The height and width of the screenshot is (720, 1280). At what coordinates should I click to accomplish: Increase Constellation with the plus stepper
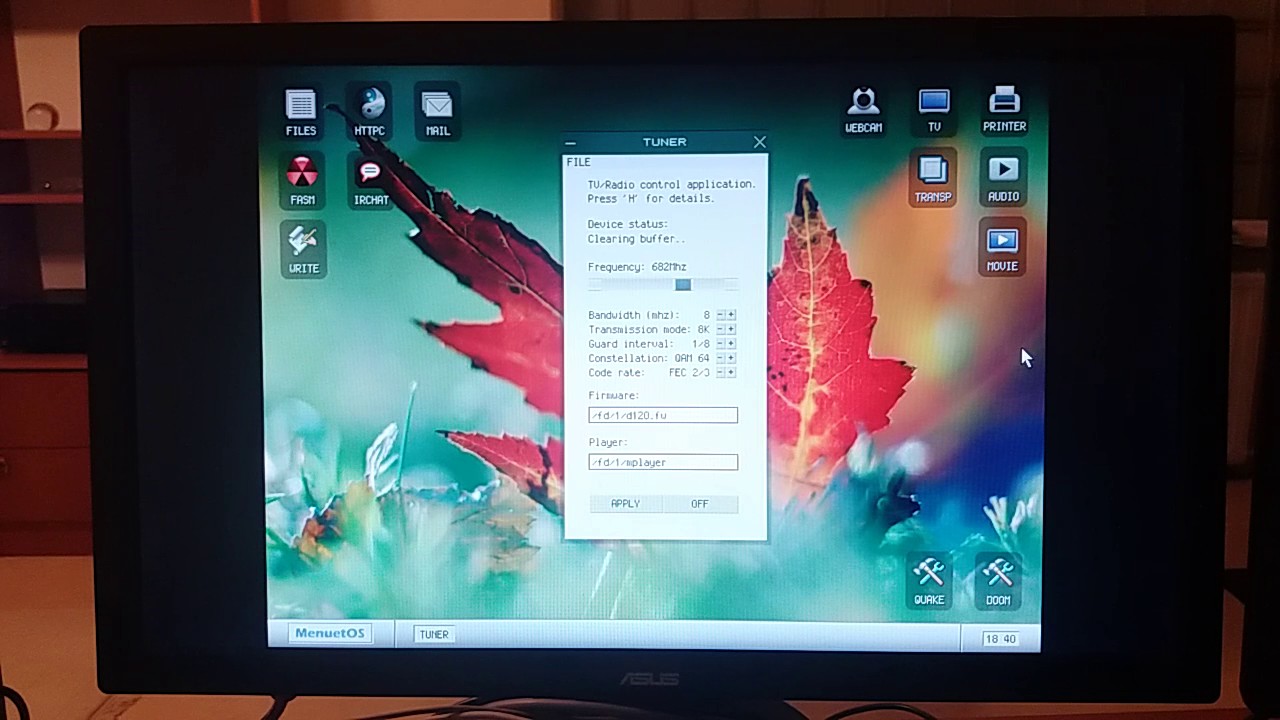pos(729,357)
